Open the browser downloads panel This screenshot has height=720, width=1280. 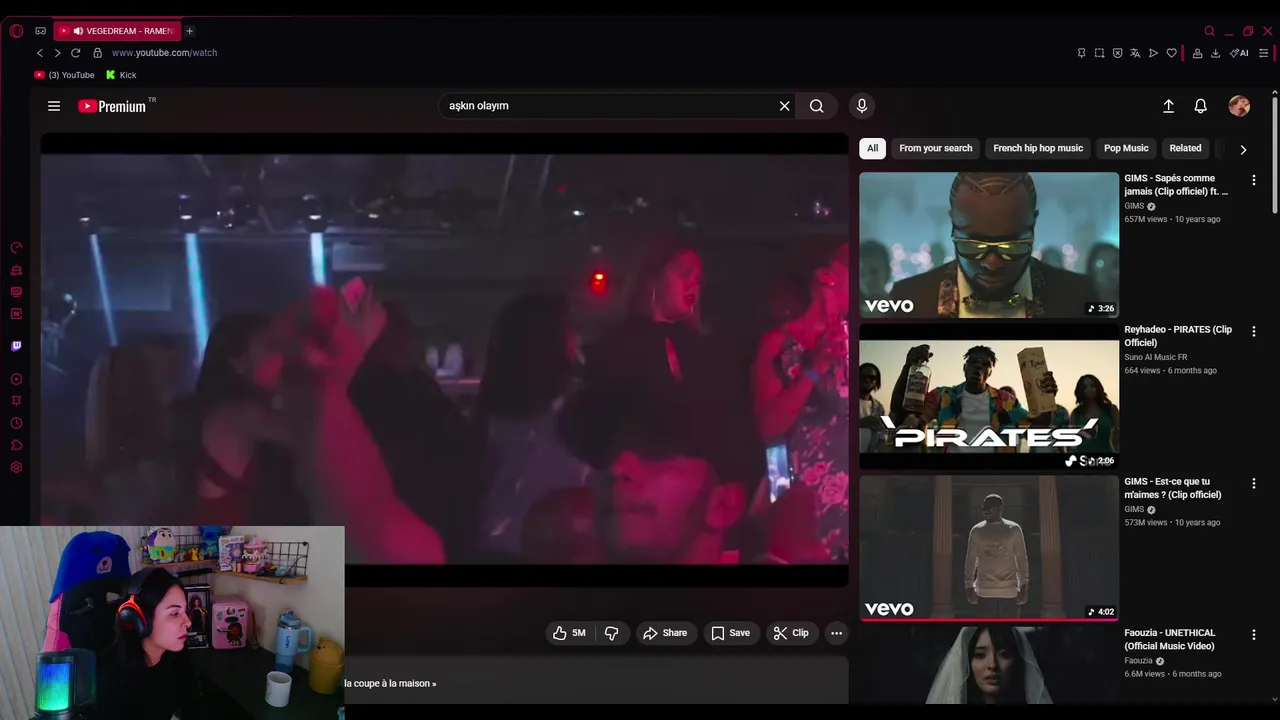pyautogui.click(x=1215, y=53)
